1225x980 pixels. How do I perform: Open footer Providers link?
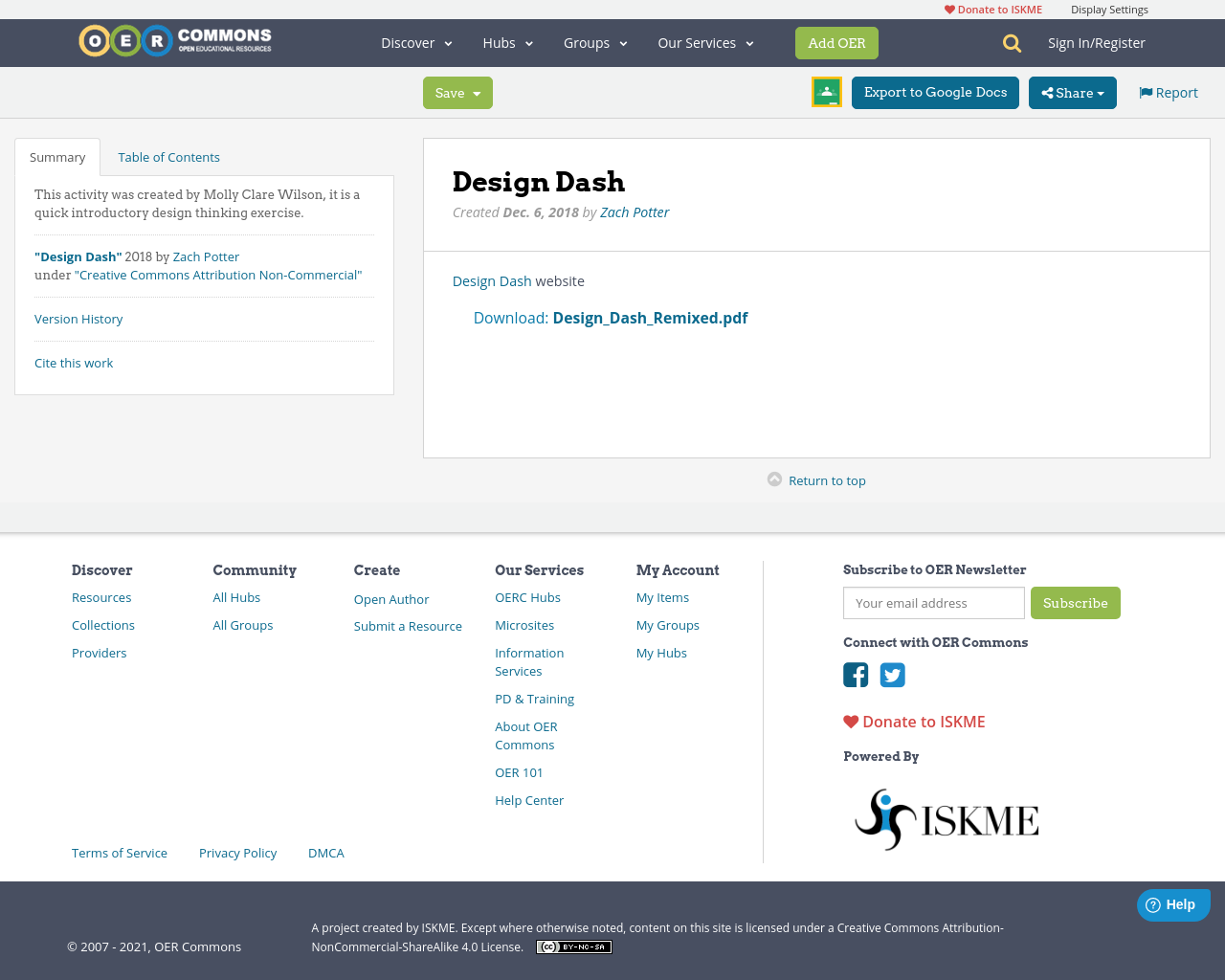coord(100,653)
